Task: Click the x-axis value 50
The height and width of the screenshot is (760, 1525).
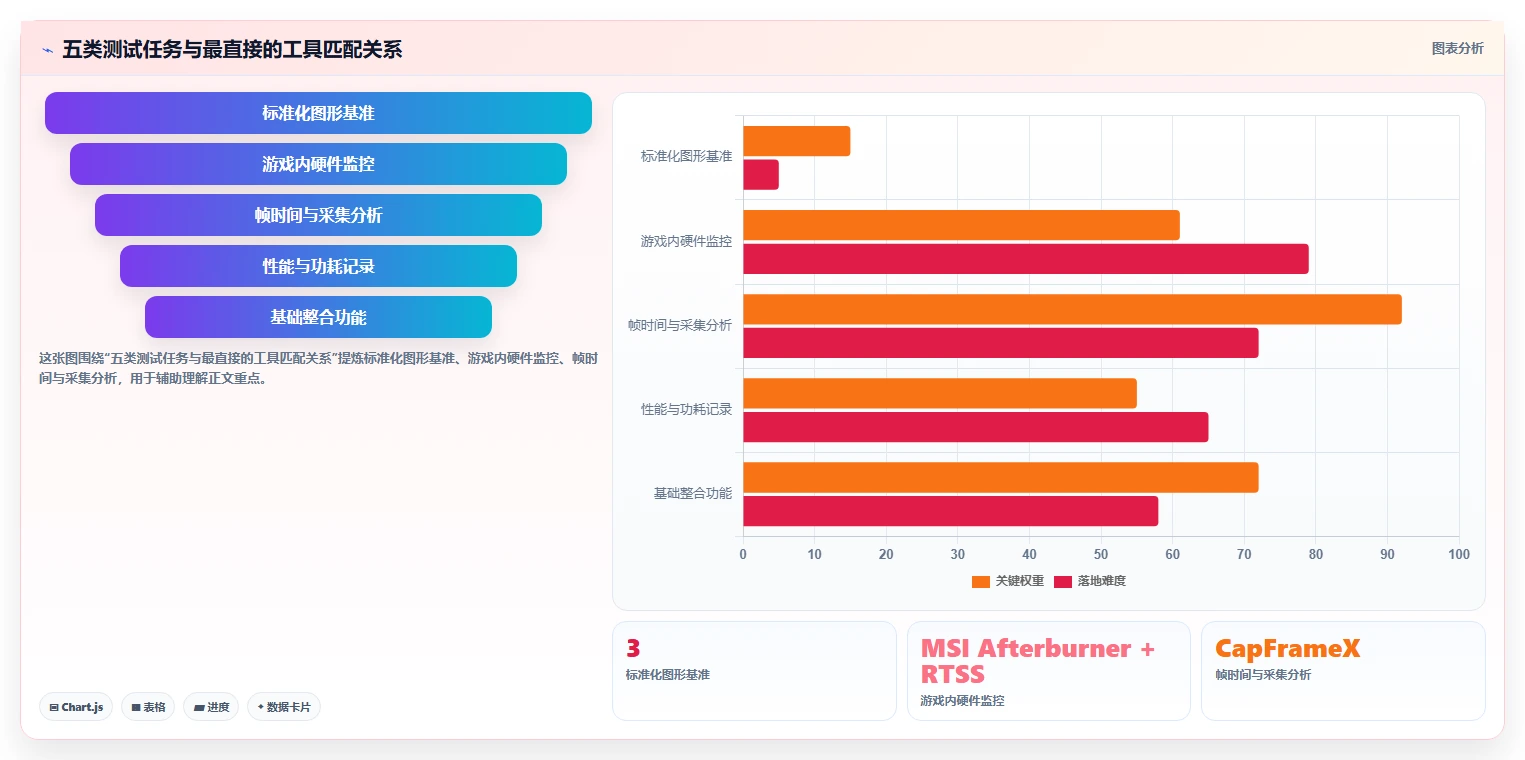Action: coord(1101,554)
